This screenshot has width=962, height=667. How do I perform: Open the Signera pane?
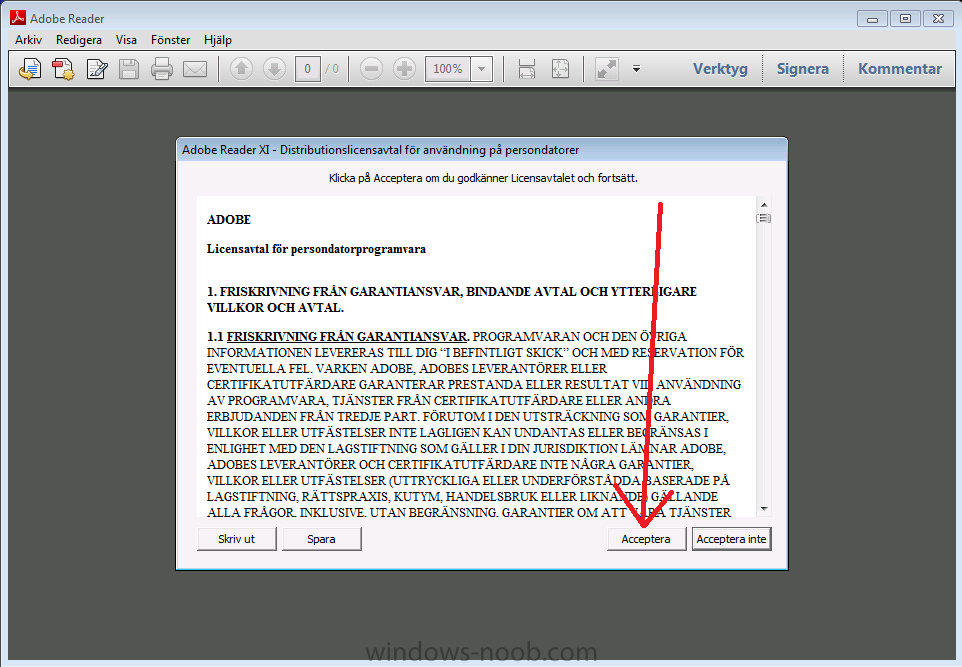(x=802, y=69)
